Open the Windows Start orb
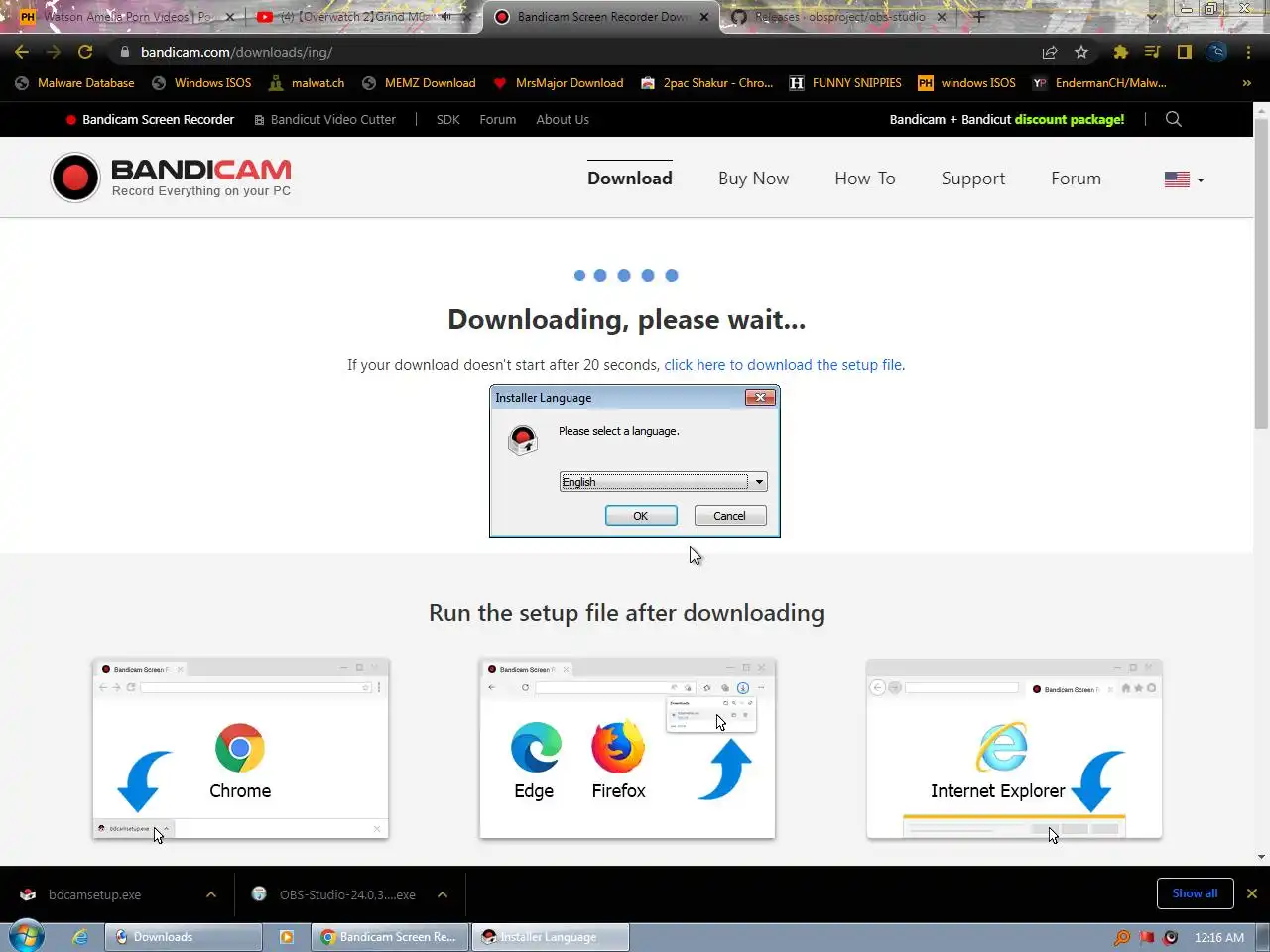1270x952 pixels. (26, 936)
